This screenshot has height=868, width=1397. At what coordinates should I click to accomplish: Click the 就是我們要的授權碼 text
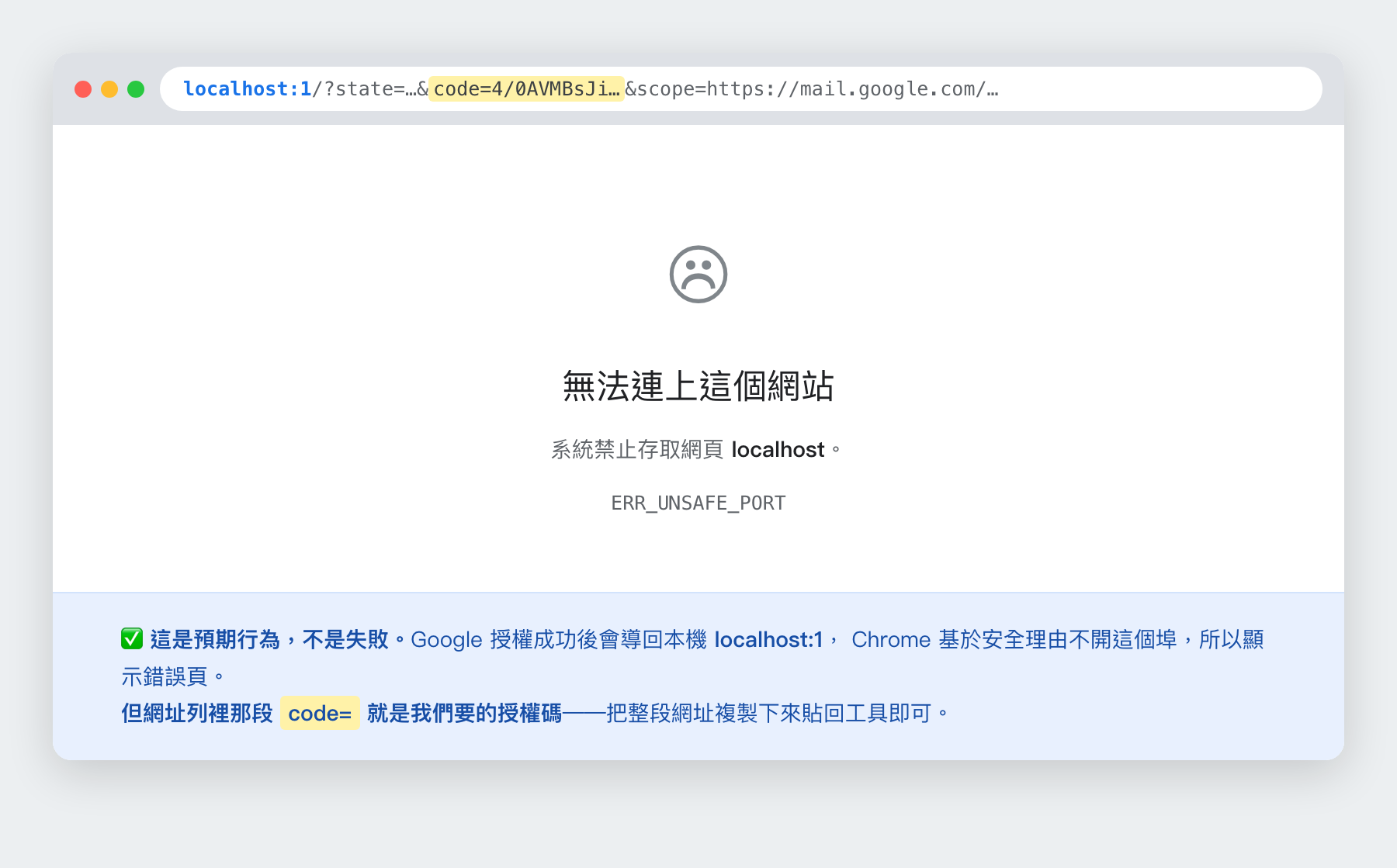click(x=464, y=713)
